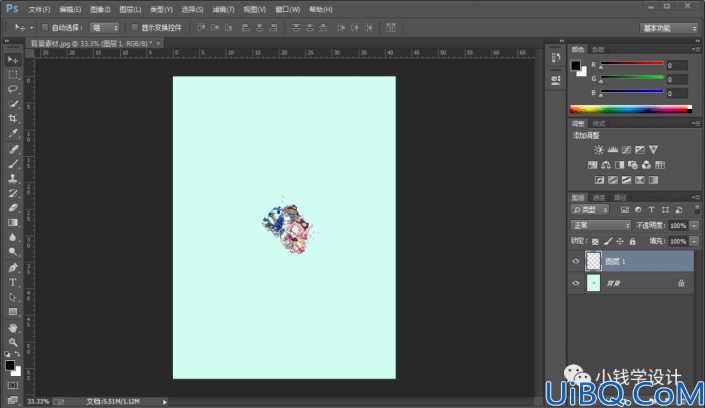
Task: Add a Curves adjustment layer
Action: [x=626, y=150]
